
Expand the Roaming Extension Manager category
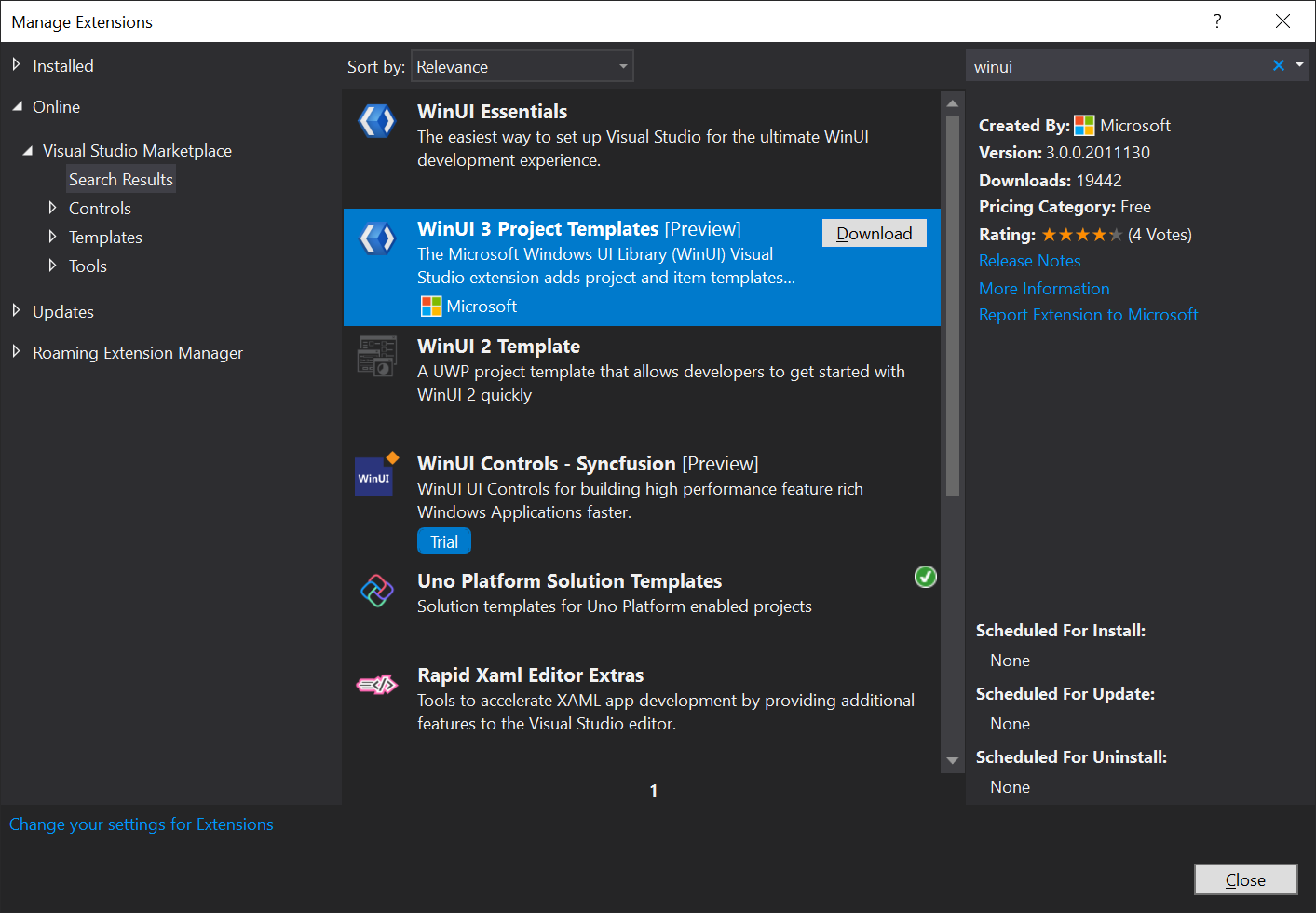click(16, 352)
